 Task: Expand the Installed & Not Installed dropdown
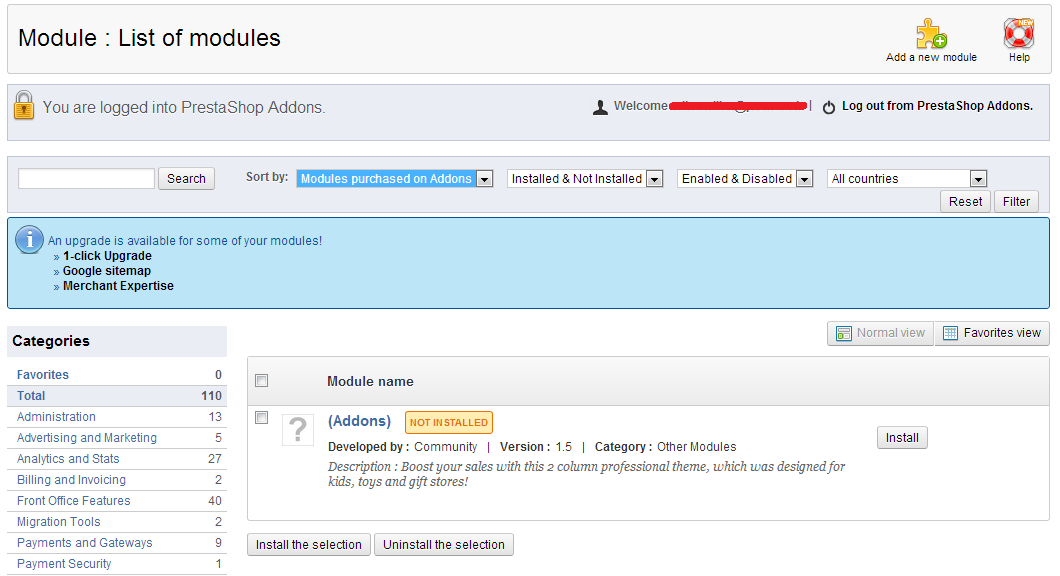585,179
